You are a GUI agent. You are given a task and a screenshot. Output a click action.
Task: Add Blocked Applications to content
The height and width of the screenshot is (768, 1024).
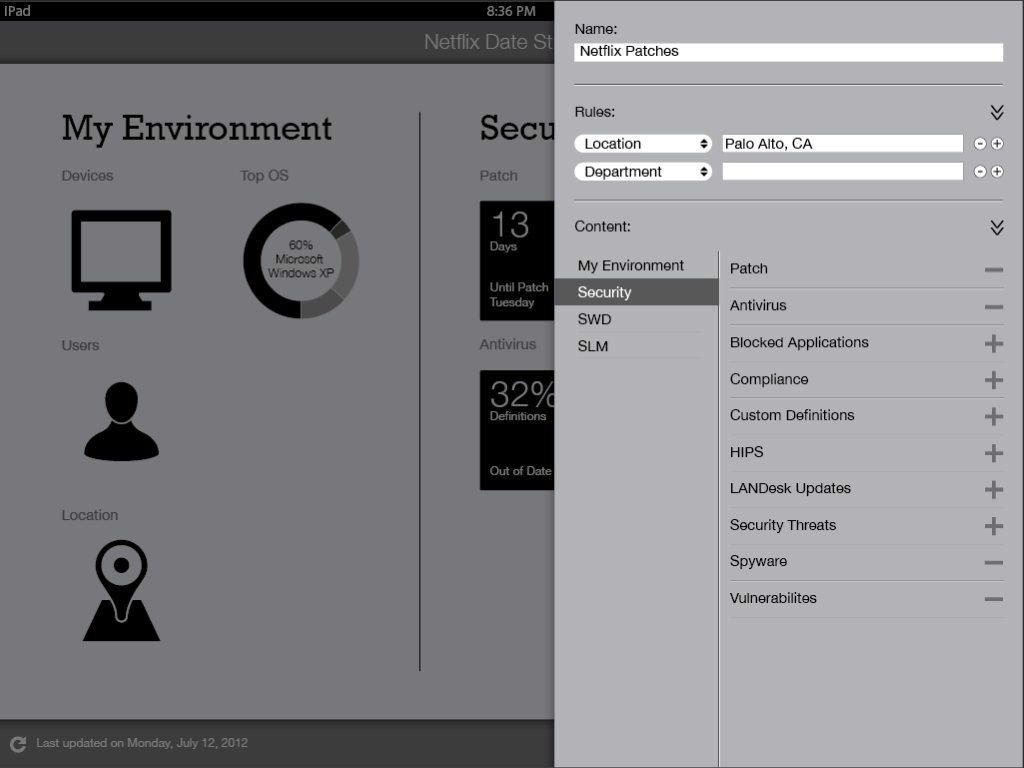point(994,343)
